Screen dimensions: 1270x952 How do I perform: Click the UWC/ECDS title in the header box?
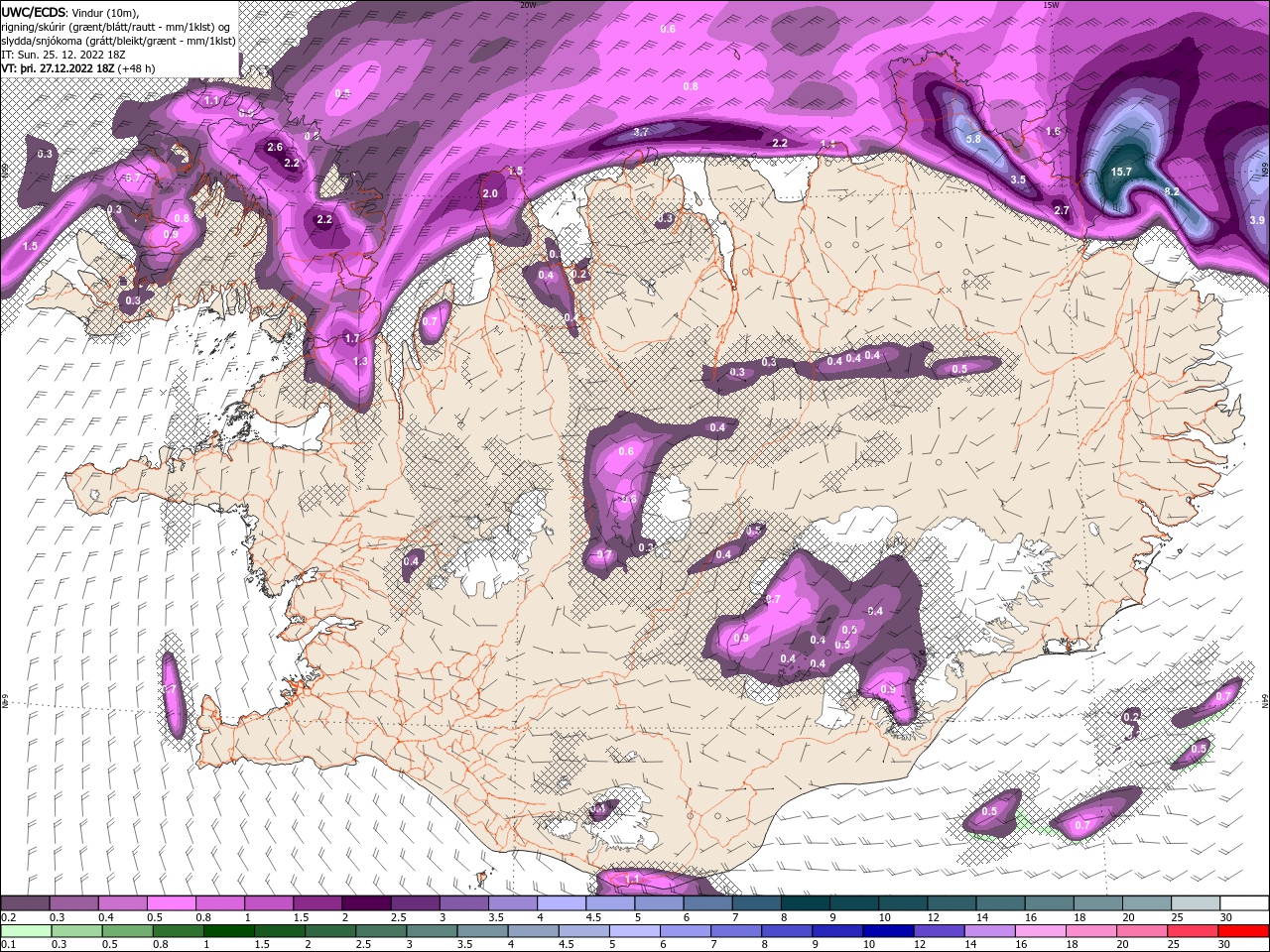point(32,12)
